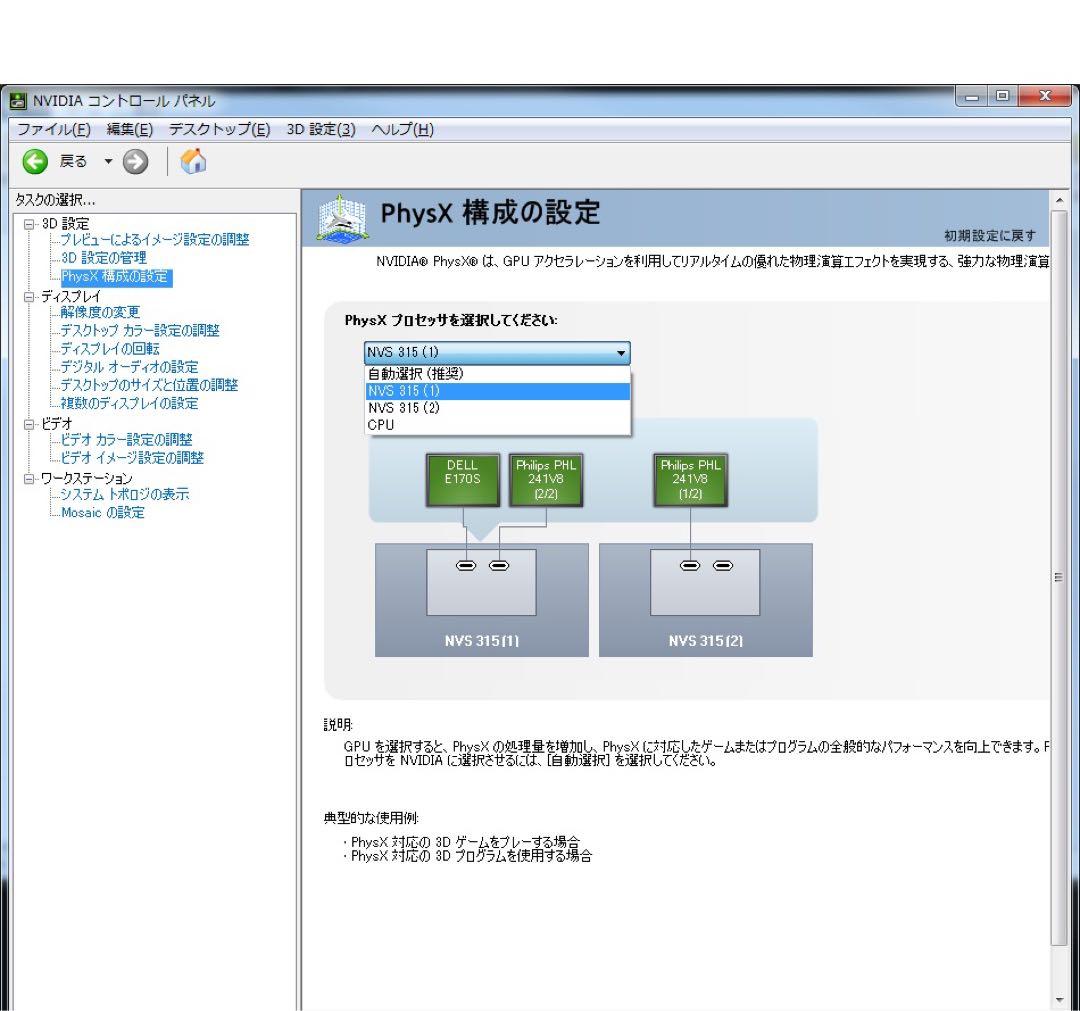Open デスクトップ カラー設定の調整 page
Screen dimensions: 1080x1011
pyautogui.click(x=140, y=331)
